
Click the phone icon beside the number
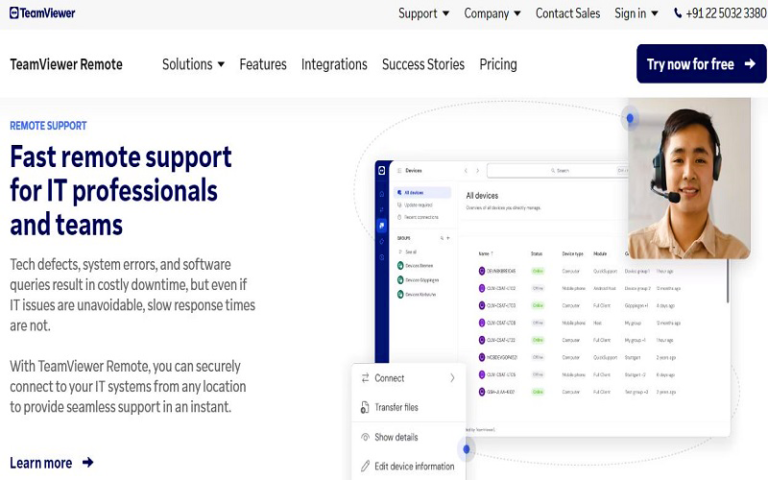(678, 13)
